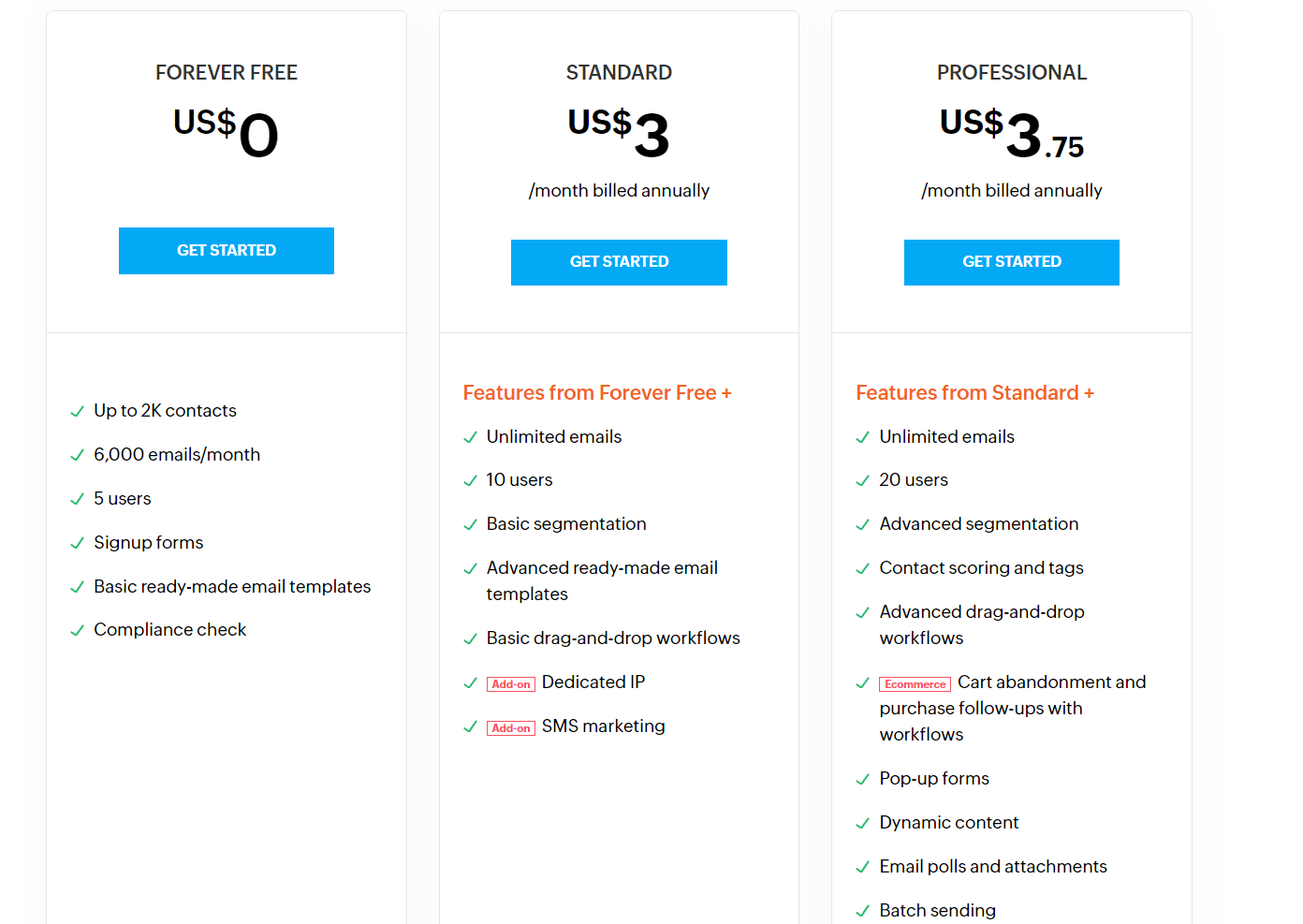Click the Forever Free plan title
This screenshot has height=924, width=1303.
point(227,73)
